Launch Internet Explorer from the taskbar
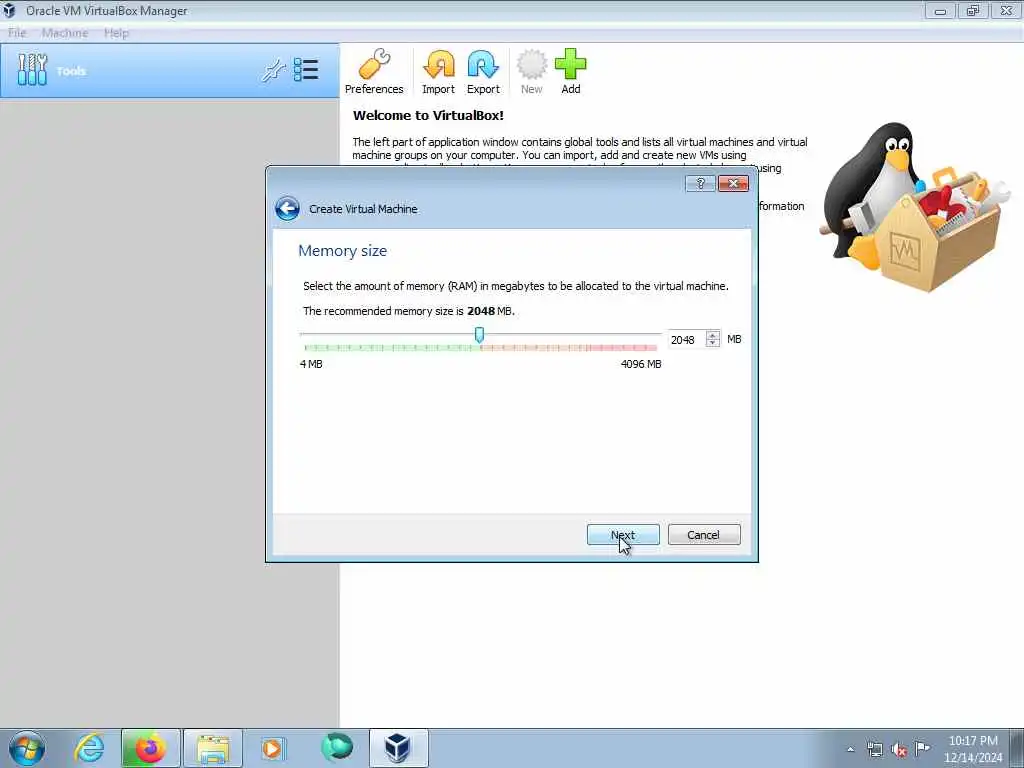The height and width of the screenshot is (768, 1024). [x=89, y=748]
